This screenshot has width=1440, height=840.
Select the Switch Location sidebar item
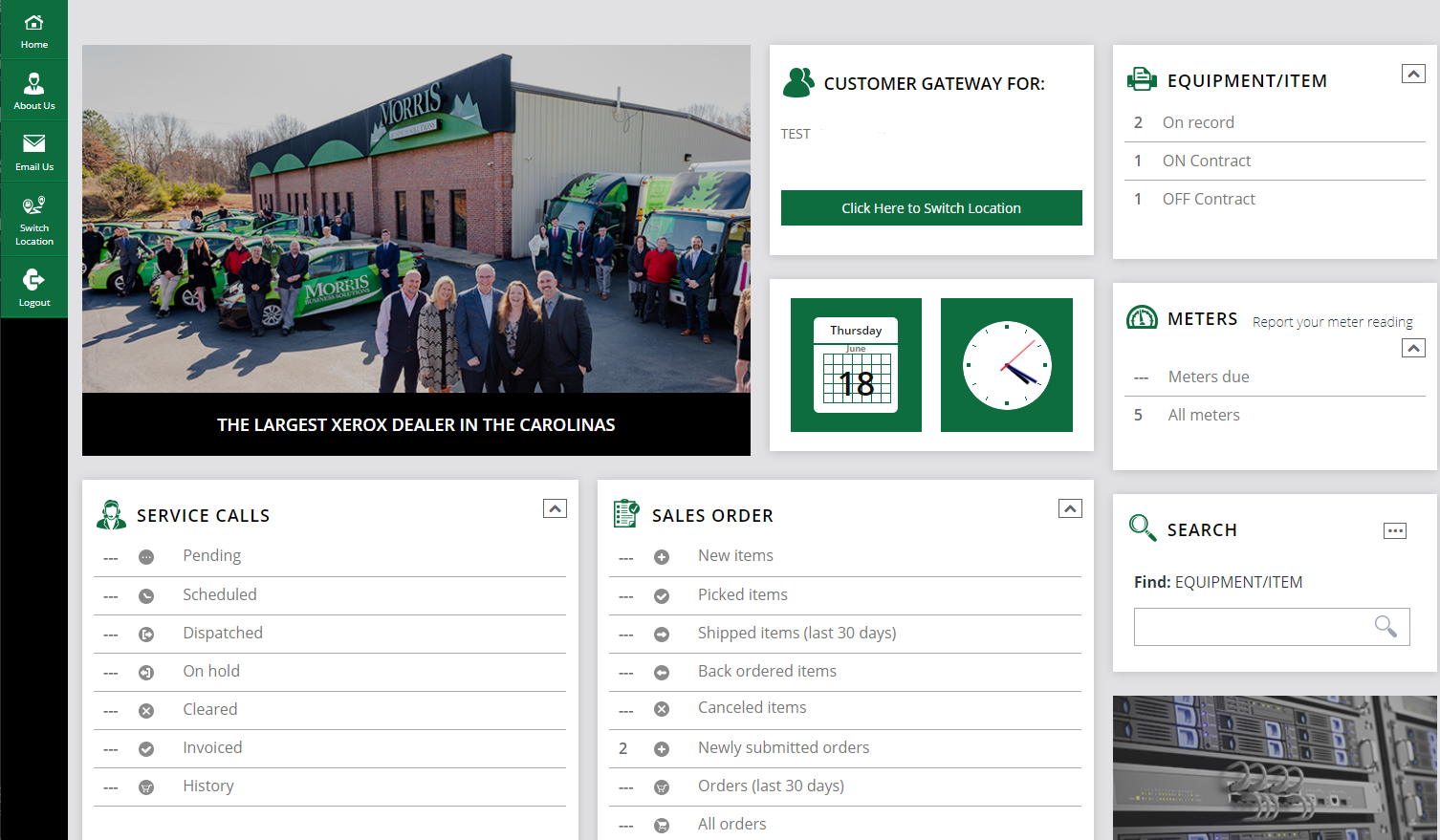tap(34, 221)
